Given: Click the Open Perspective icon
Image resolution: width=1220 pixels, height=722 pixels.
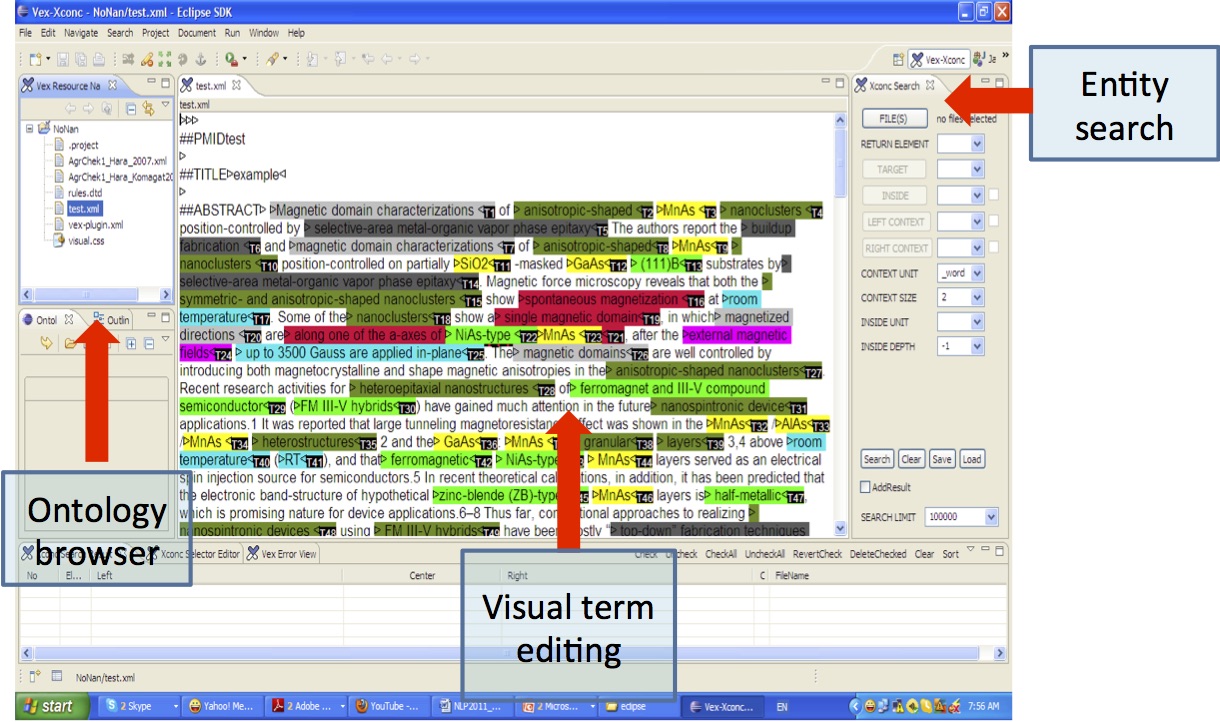Looking at the screenshot, I should 898,60.
